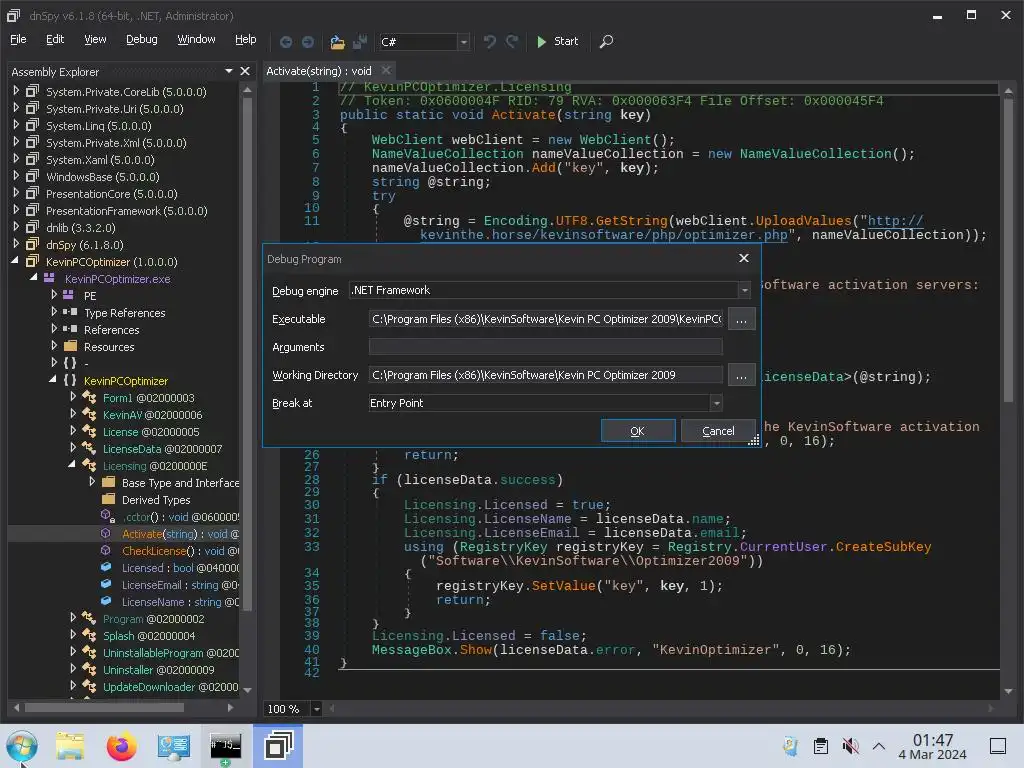Click the Open file folder icon
Viewport: 1024px width, 768px height.
[x=337, y=42]
